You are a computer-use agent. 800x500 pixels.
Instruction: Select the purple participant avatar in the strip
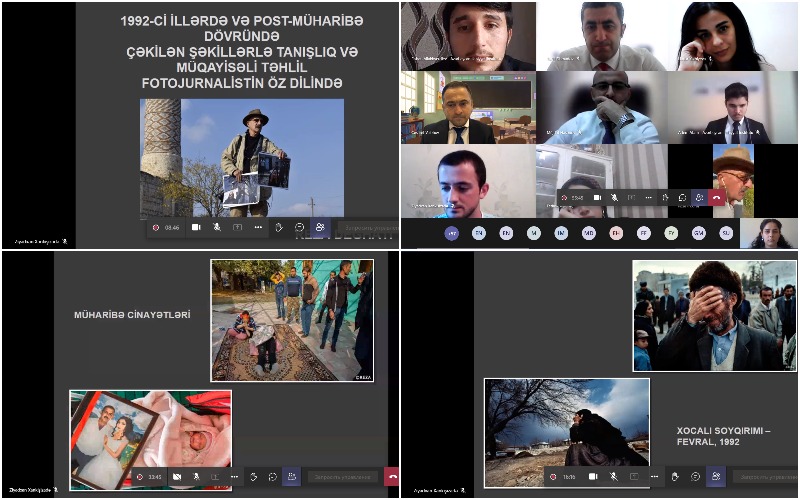pos(452,233)
